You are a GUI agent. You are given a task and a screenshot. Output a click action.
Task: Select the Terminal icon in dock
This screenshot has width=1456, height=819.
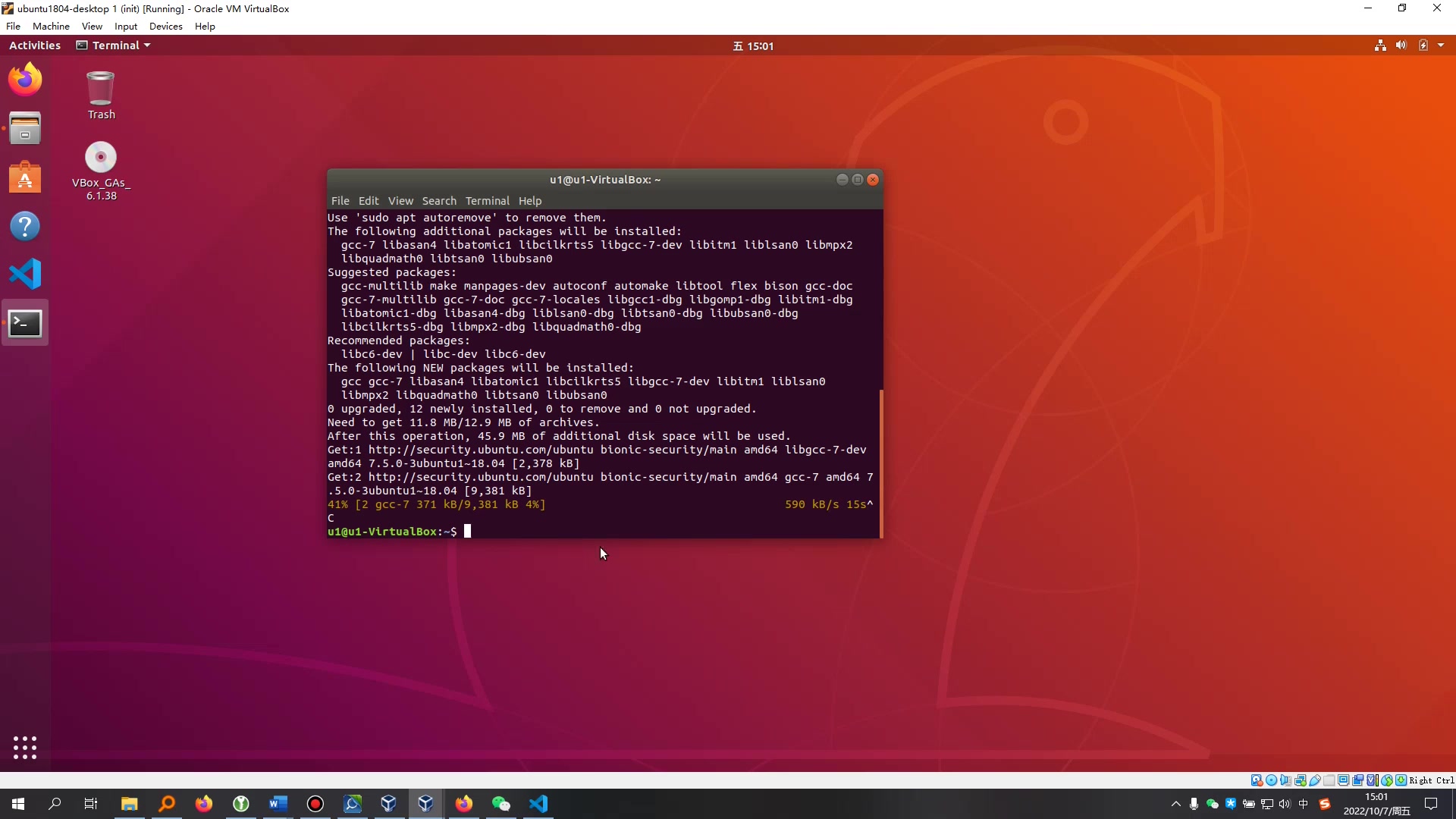25,324
